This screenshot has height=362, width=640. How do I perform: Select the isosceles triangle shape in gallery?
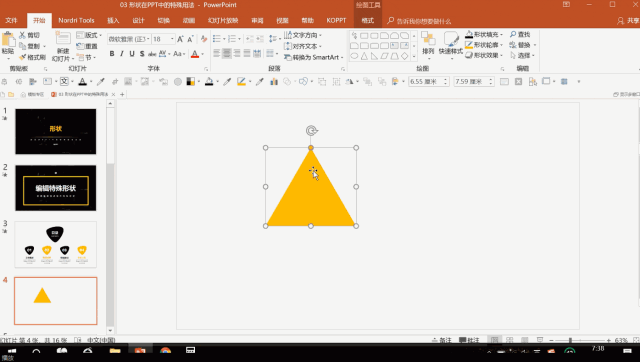click(364, 56)
